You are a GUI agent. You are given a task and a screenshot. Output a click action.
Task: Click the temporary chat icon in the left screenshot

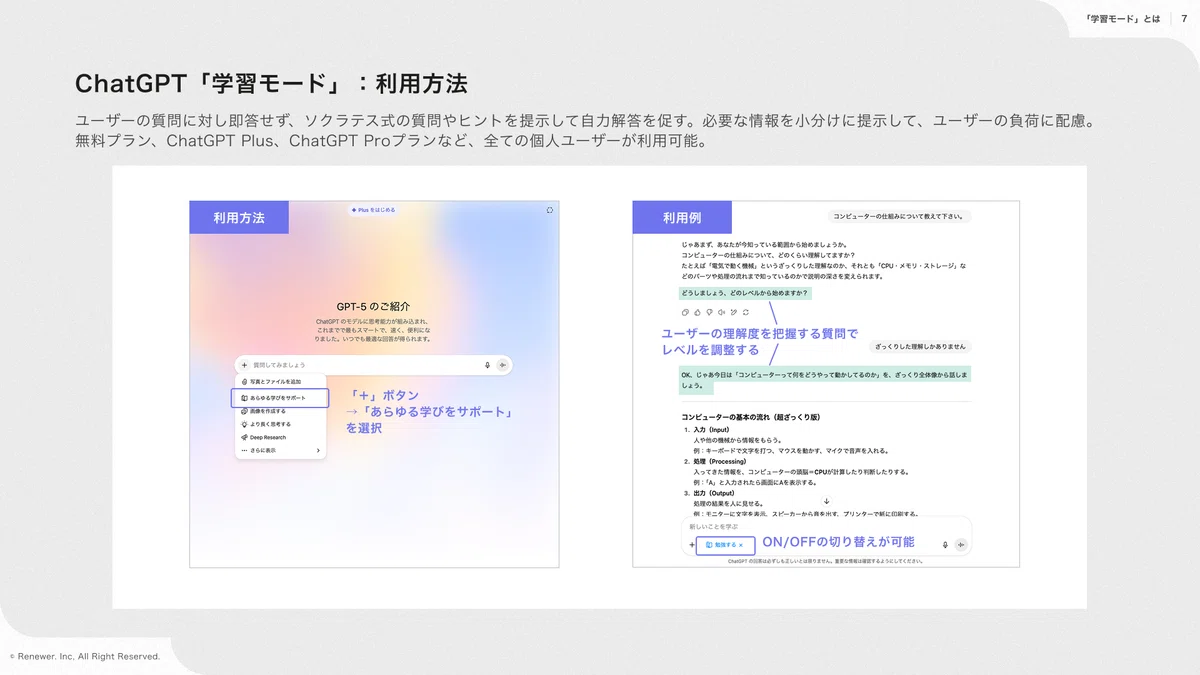(550, 210)
